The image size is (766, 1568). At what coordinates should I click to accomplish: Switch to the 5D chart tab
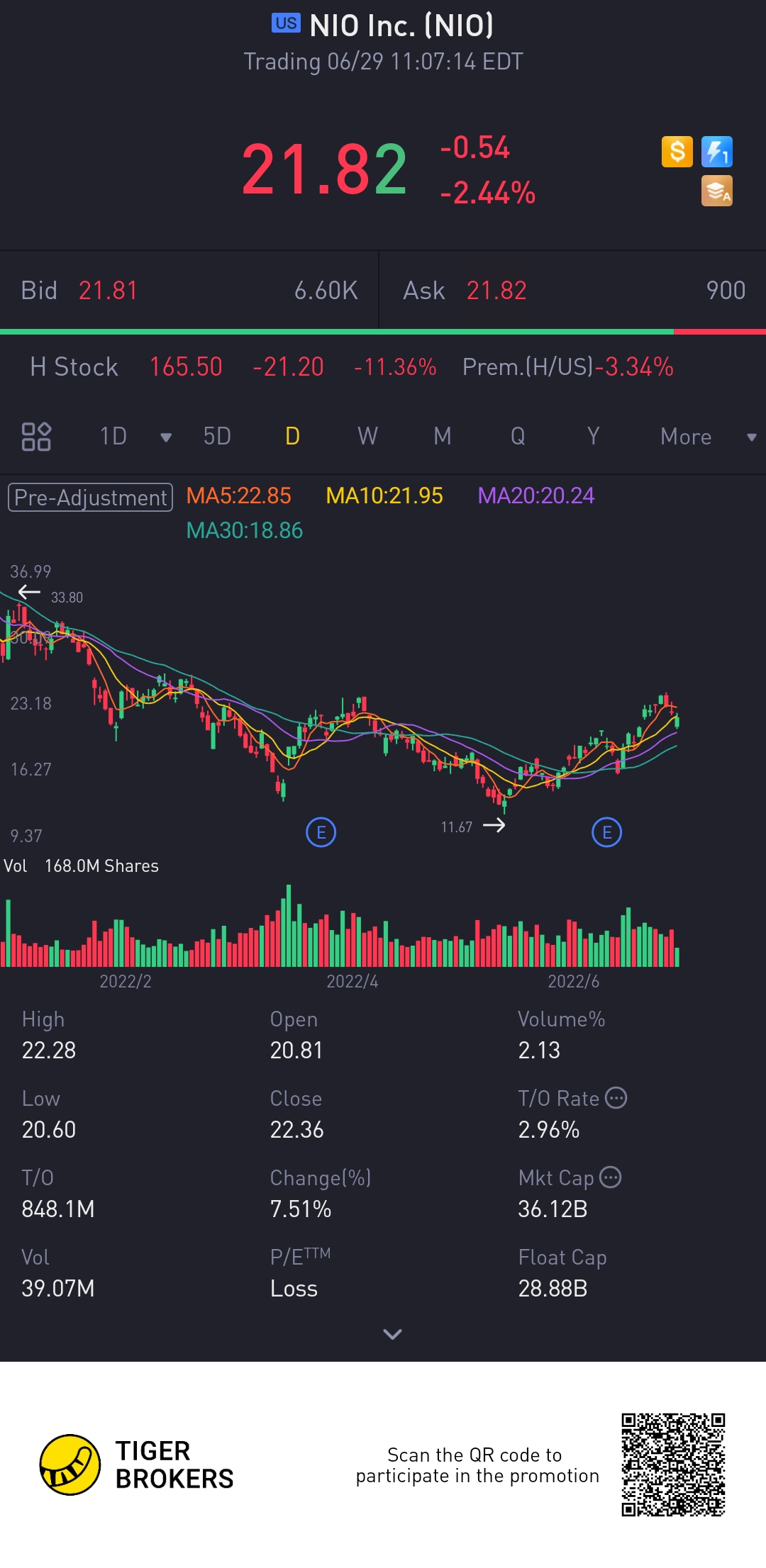pos(217,437)
